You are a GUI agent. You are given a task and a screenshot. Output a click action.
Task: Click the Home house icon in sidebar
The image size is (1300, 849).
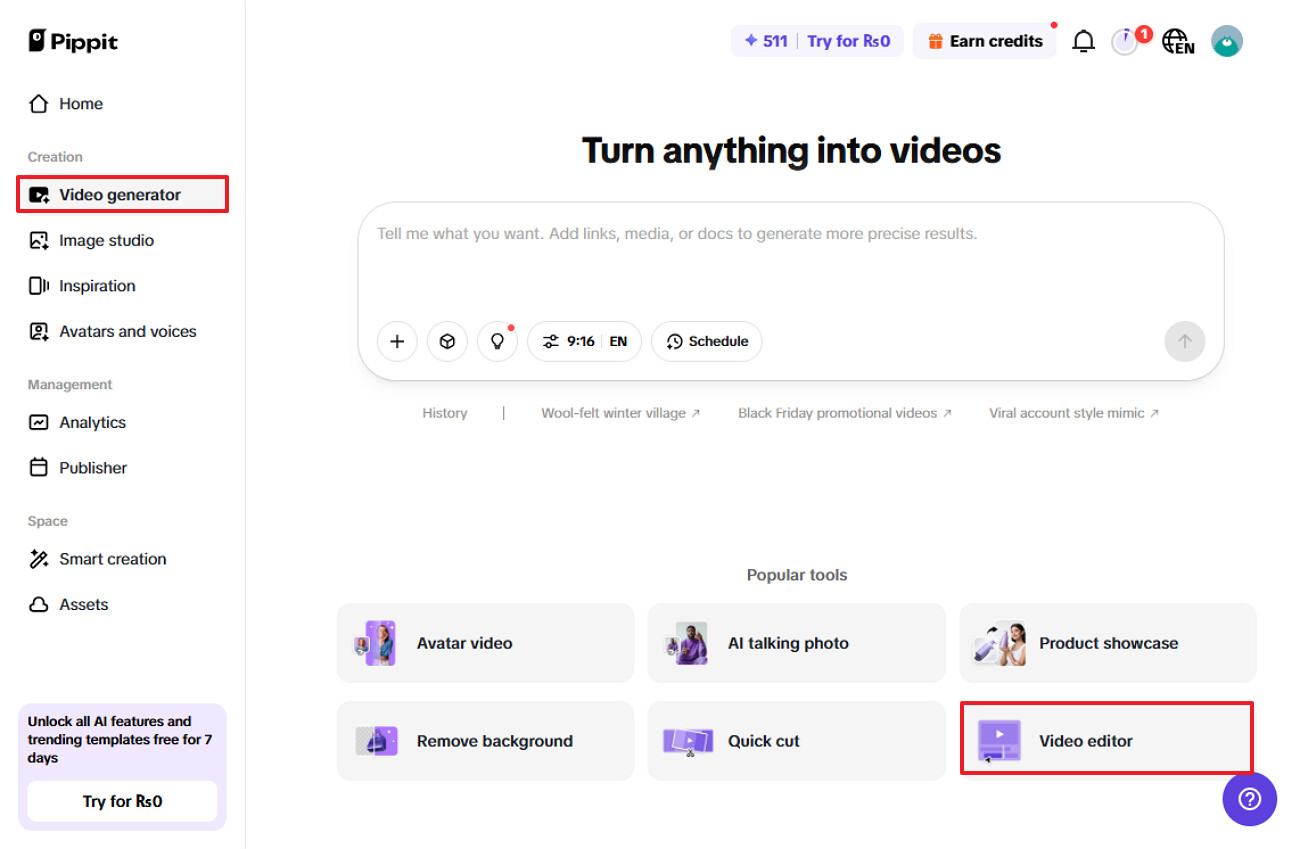coord(38,104)
